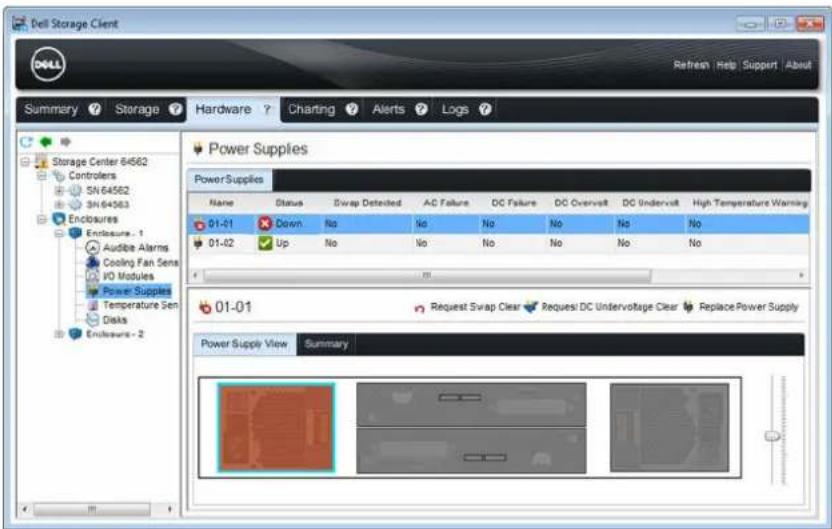832x529 pixels.
Task: Open the Charting tab
Action: 311,109
